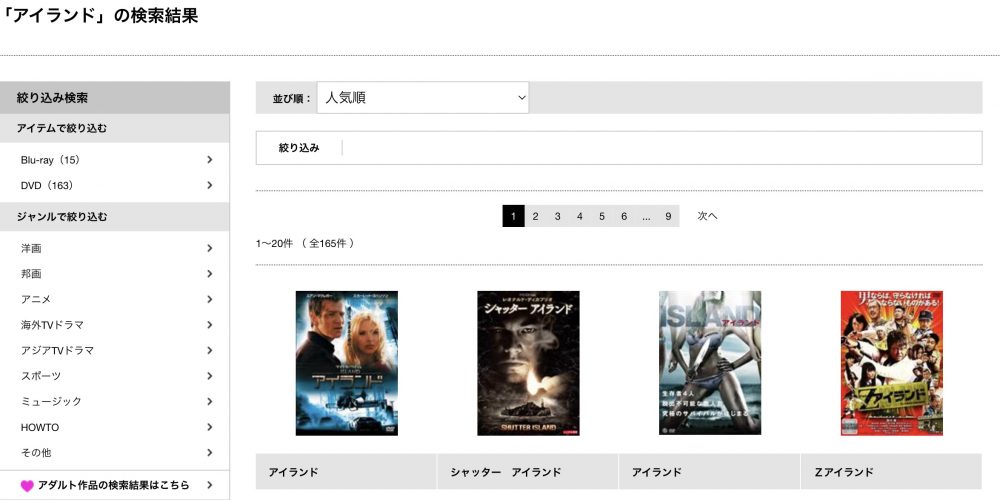
Task: Open the HOWTO genre chevron
Action: pyautogui.click(x=210, y=427)
